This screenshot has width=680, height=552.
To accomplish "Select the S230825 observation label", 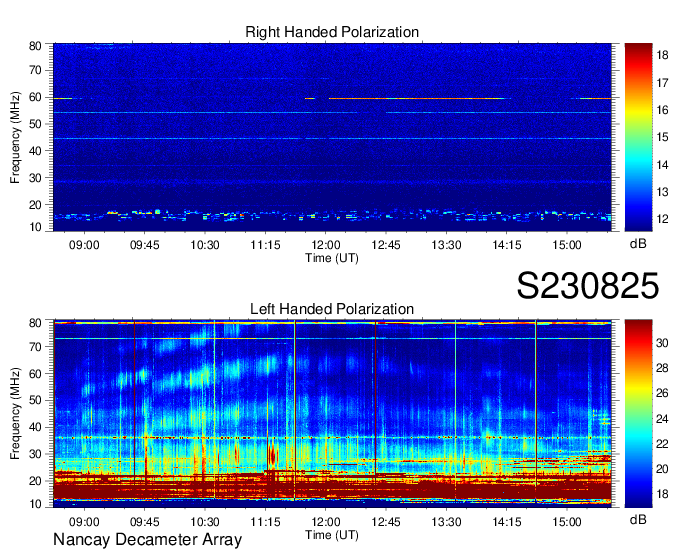I will click(x=588, y=286).
